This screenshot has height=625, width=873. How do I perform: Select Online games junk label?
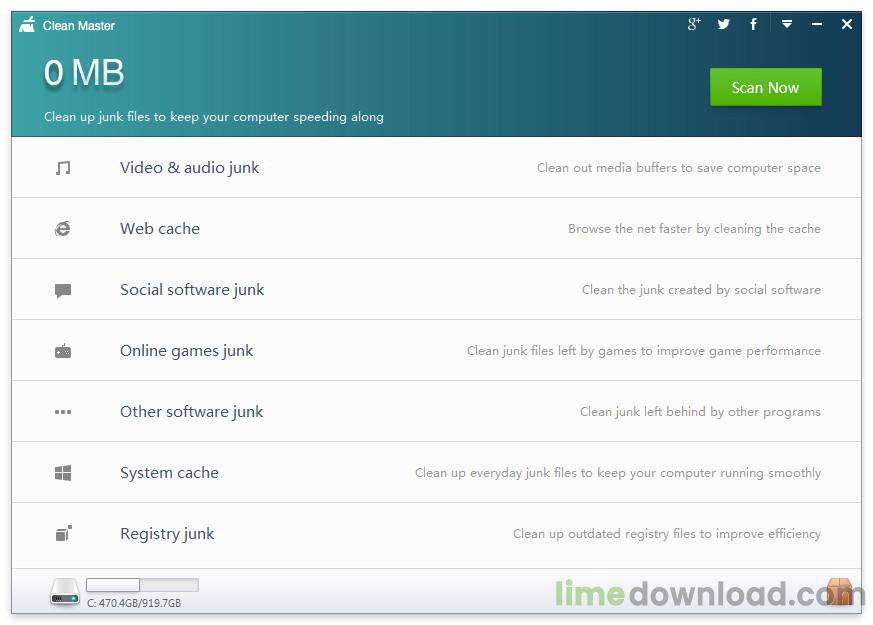(x=187, y=351)
